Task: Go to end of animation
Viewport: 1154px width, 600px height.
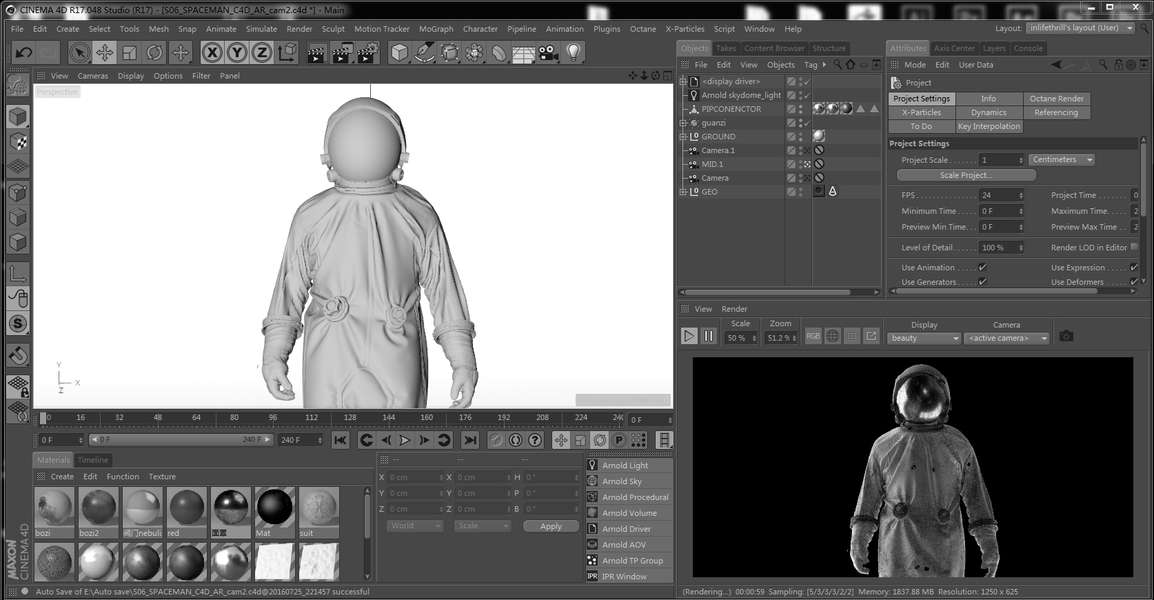Action: pyautogui.click(x=470, y=440)
